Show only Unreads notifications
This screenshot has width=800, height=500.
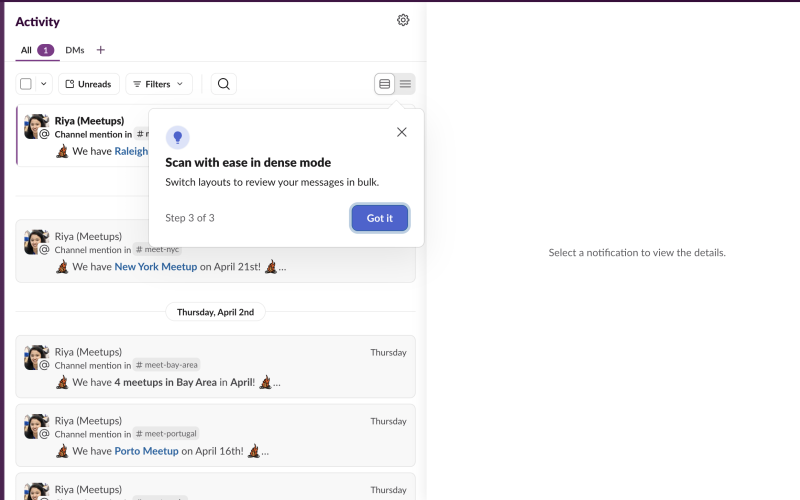88,84
